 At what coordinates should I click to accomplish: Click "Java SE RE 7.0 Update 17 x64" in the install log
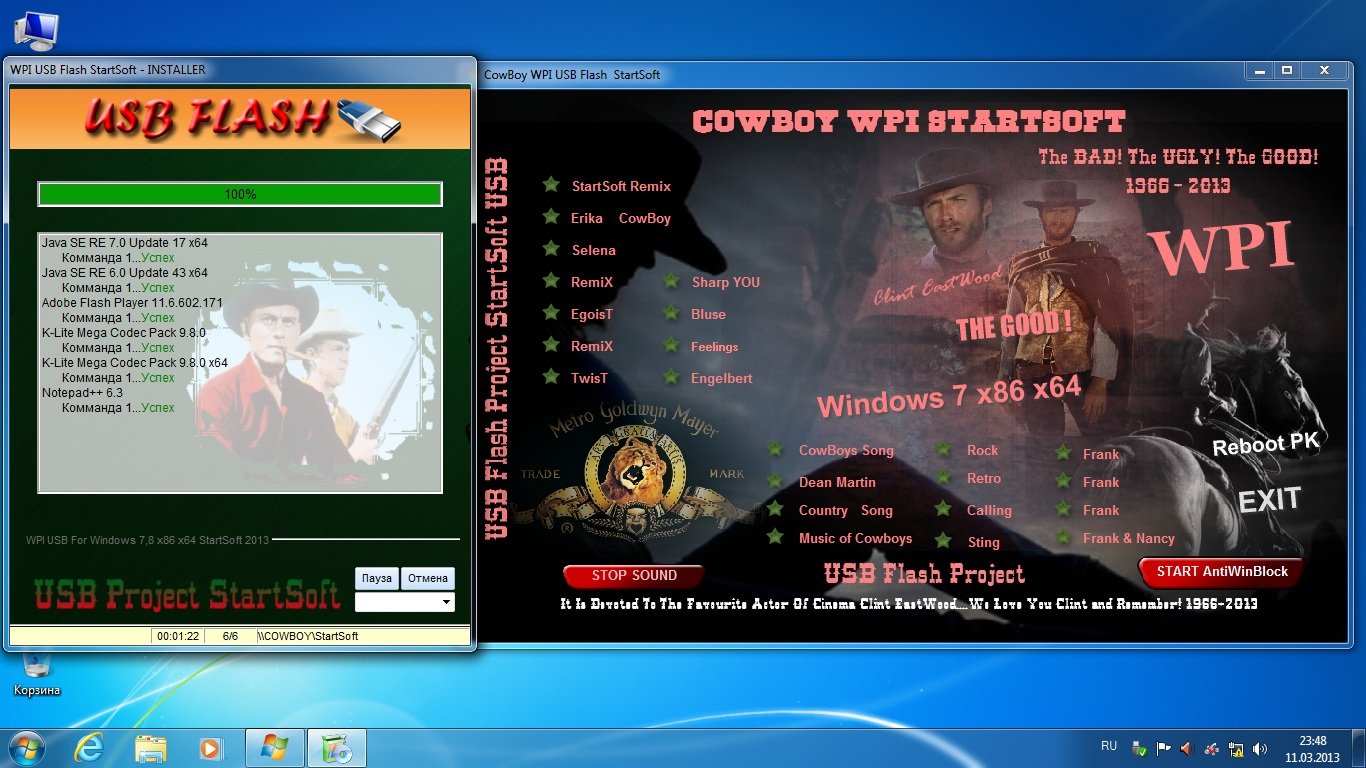click(125, 243)
